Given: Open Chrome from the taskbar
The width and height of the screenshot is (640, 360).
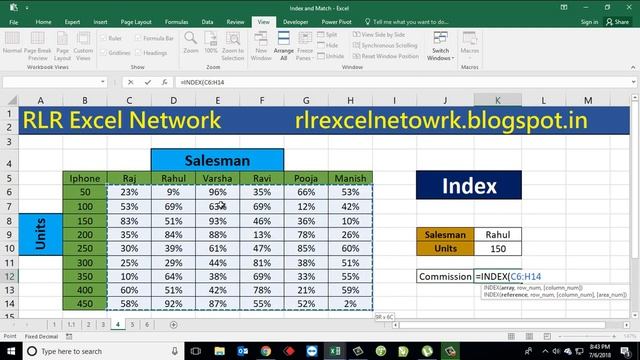Looking at the screenshot, I should click(266, 351).
